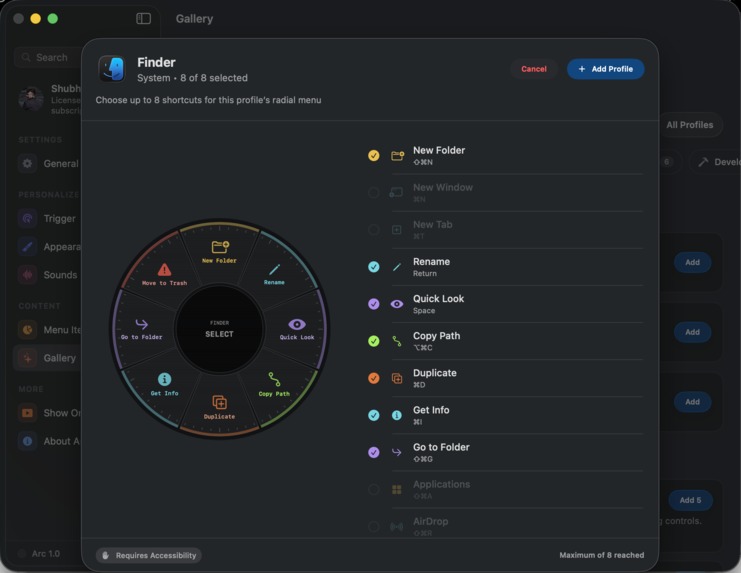This screenshot has height=573, width=741.
Task: Uncheck the Duplicate shortcut
Action: [373, 378]
